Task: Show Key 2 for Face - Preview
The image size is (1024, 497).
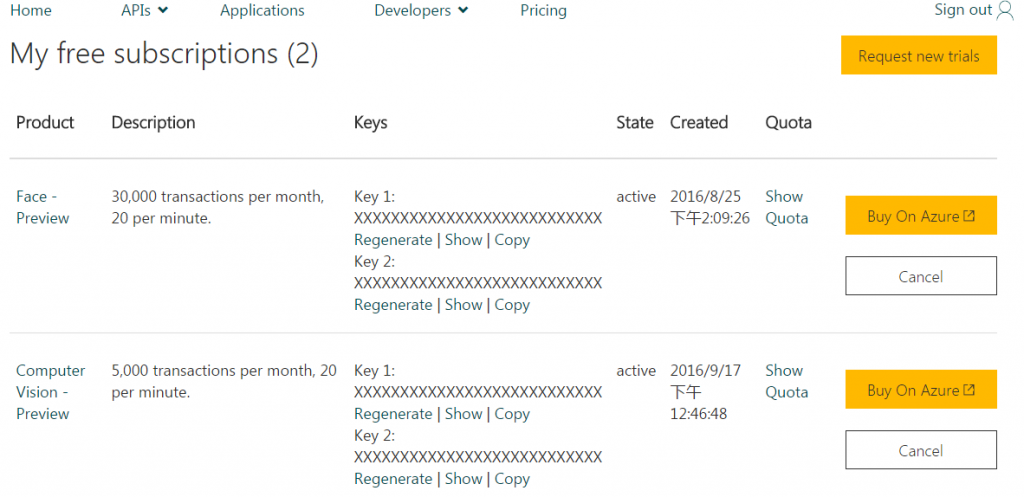Action: point(464,305)
